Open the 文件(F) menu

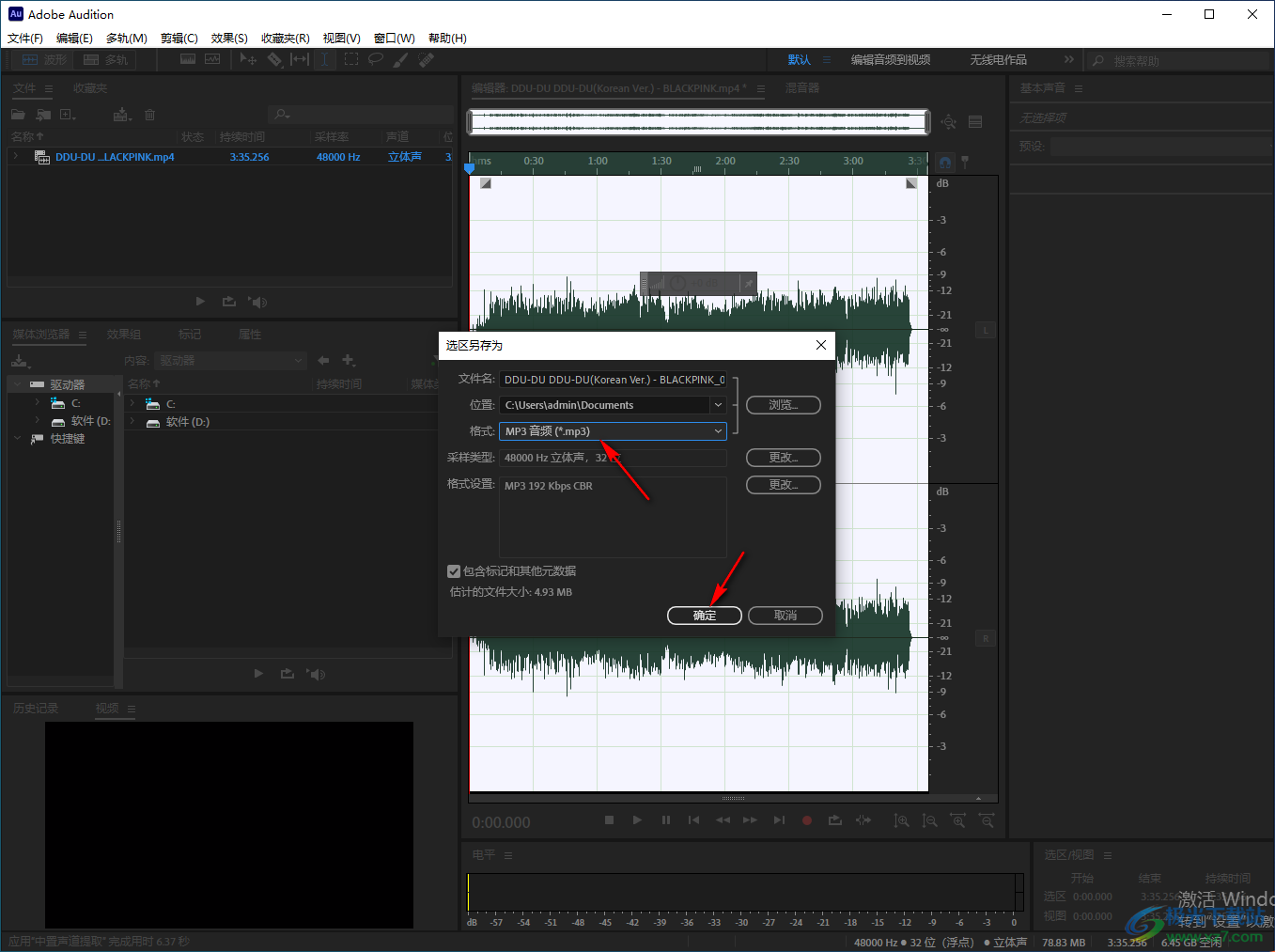click(x=25, y=39)
